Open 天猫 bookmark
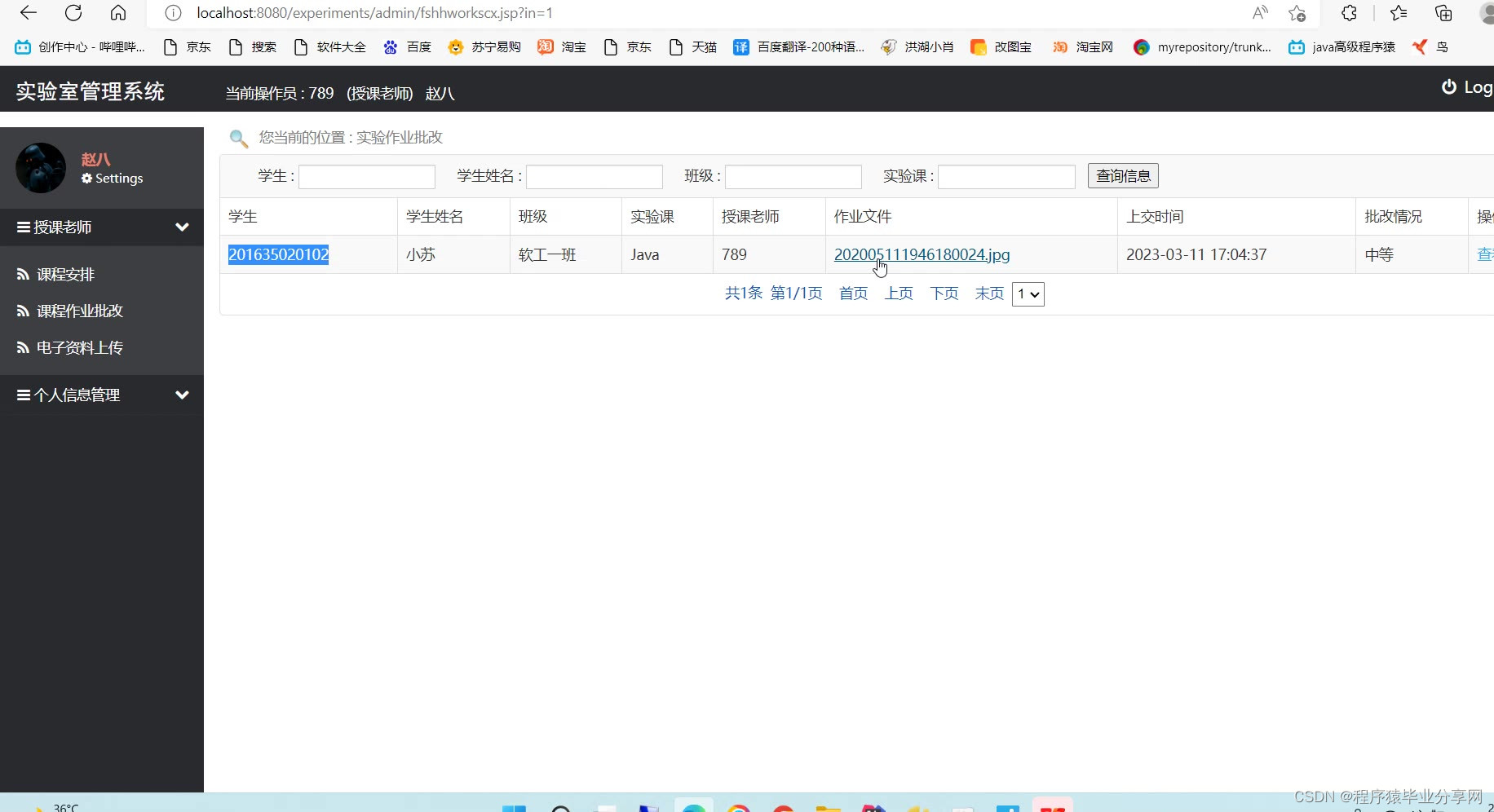This screenshot has width=1494, height=812. click(692, 47)
